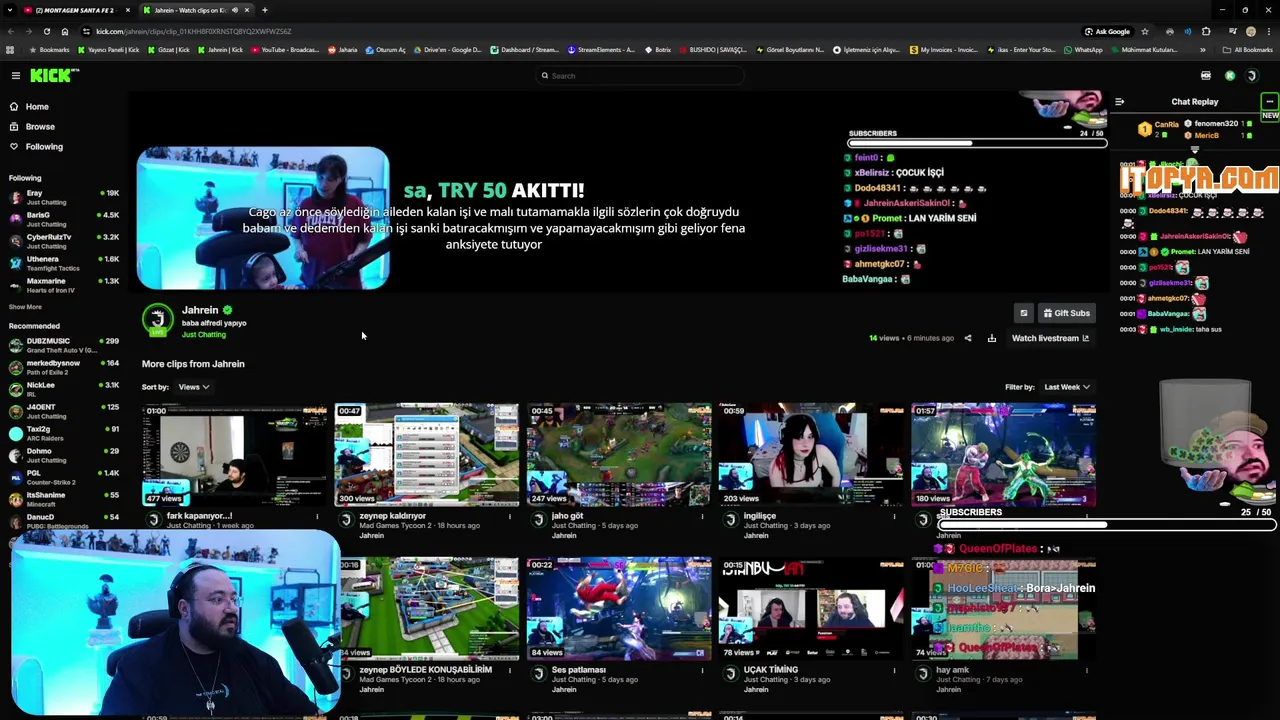Open Sort by Views dropdown
1280x720 pixels.
point(193,387)
